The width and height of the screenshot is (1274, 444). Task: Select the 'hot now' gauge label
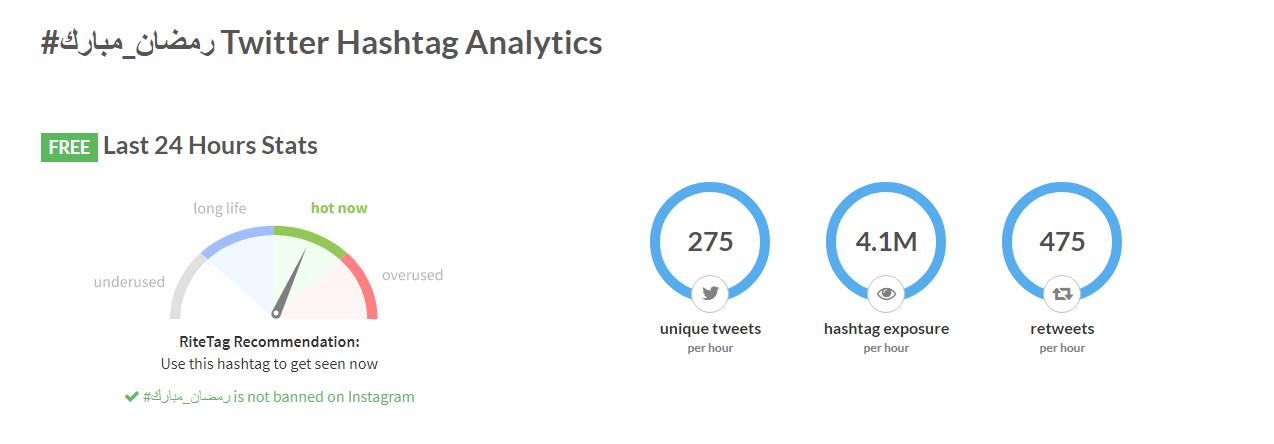[x=339, y=208]
